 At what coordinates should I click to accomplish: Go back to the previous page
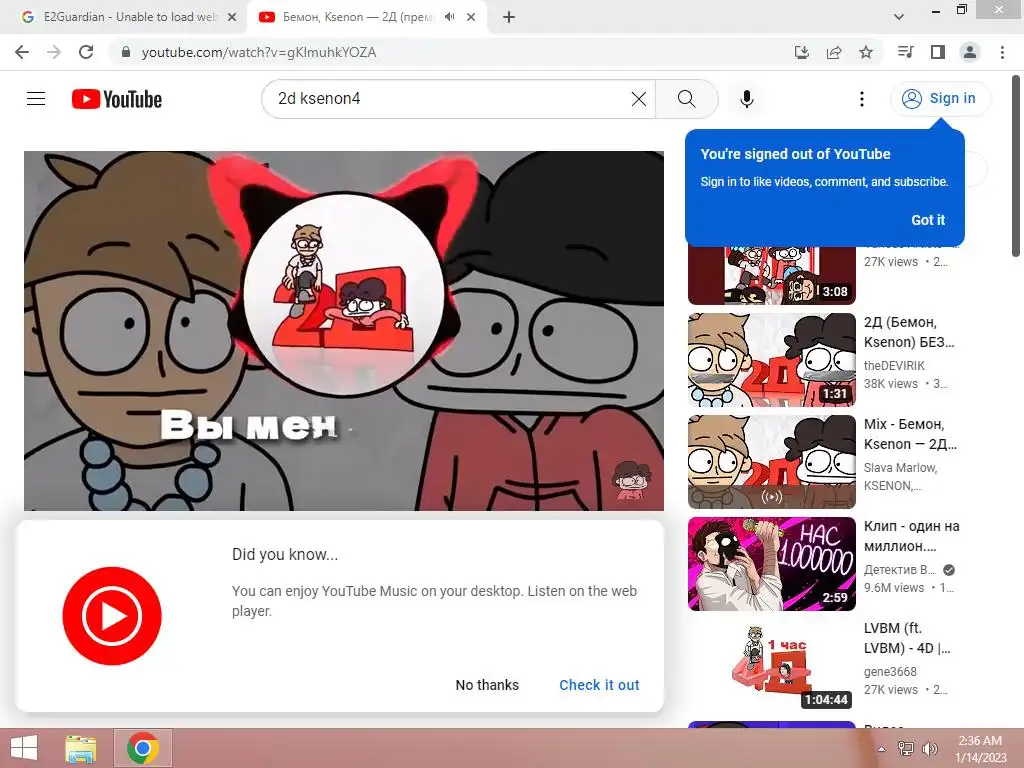pyautogui.click(x=22, y=52)
